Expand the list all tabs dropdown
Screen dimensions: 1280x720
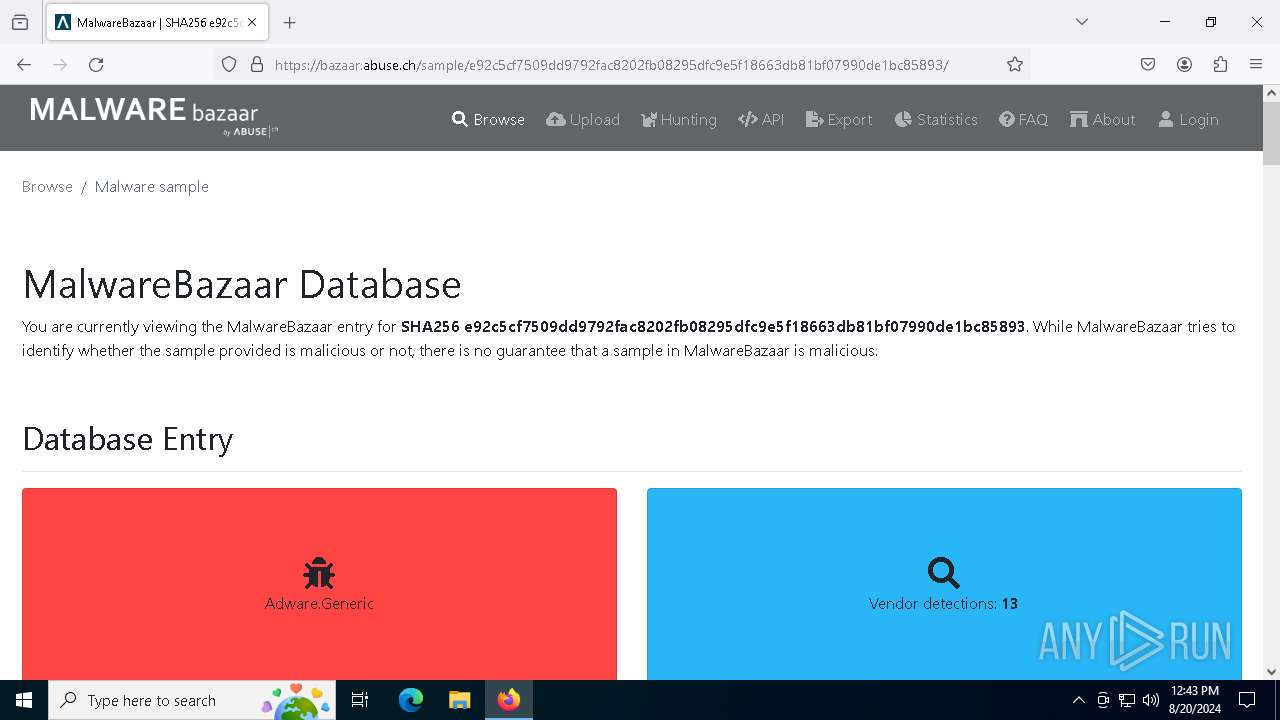1081,22
